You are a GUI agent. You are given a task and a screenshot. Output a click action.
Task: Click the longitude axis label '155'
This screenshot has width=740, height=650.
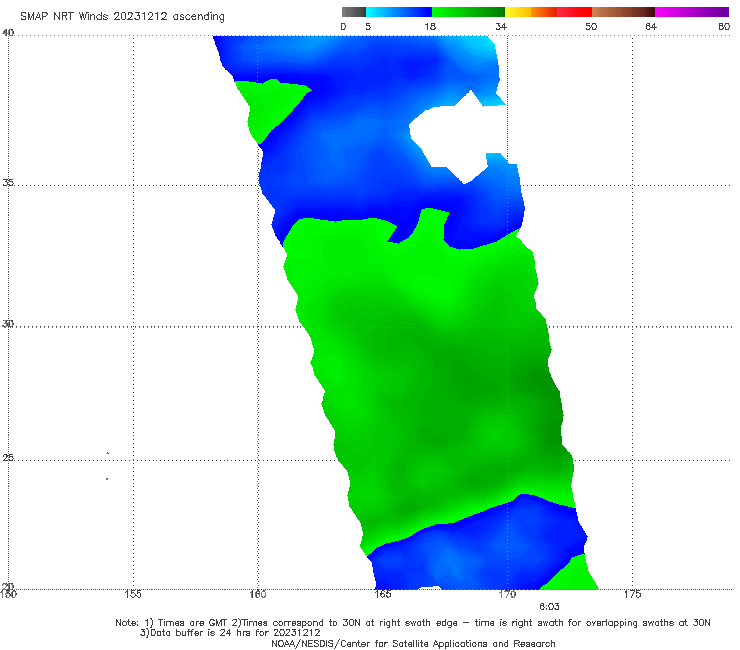point(133,594)
